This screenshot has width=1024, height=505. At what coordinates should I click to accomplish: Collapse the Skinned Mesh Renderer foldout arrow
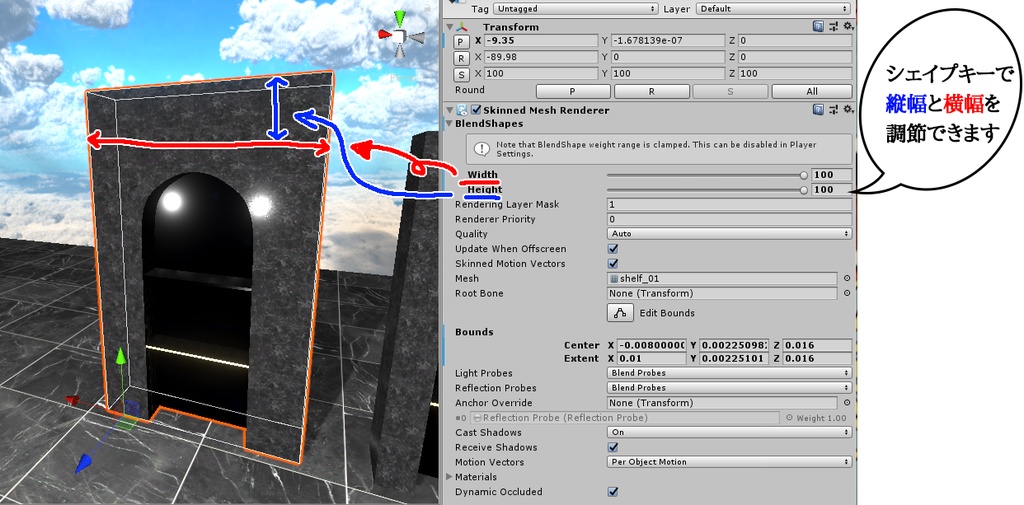pyautogui.click(x=449, y=110)
